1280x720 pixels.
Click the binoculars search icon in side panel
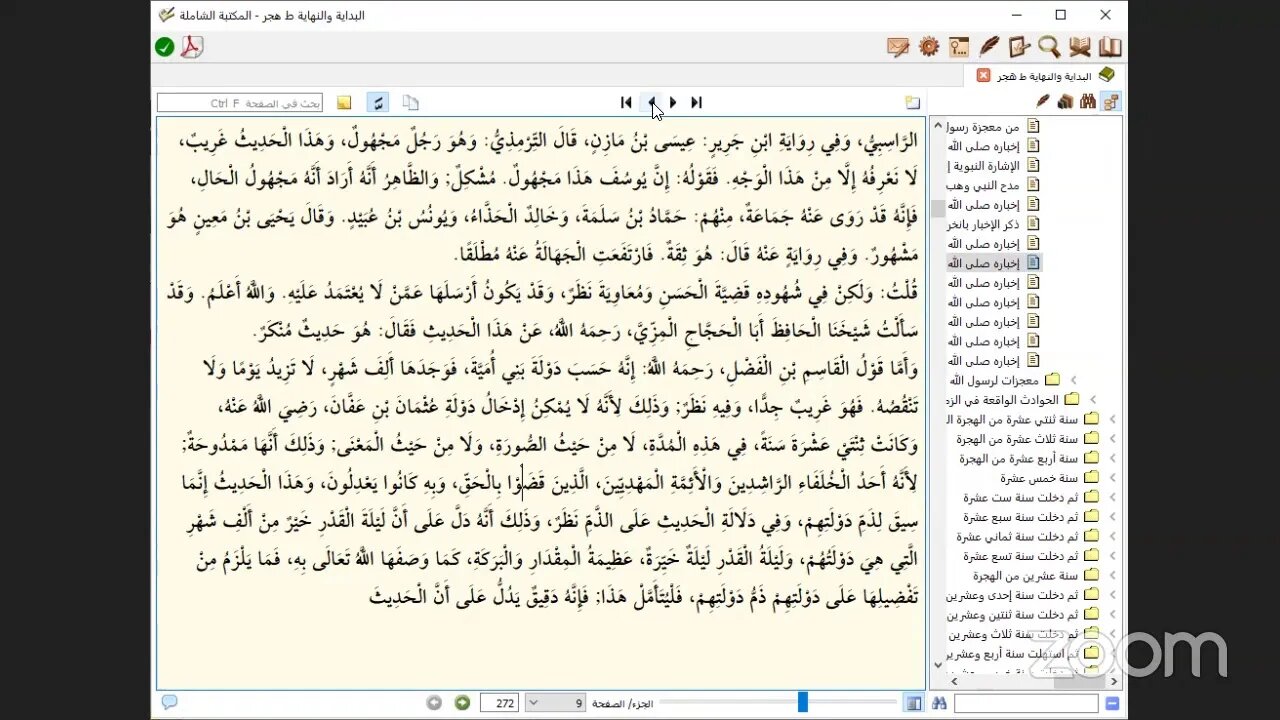1087,101
